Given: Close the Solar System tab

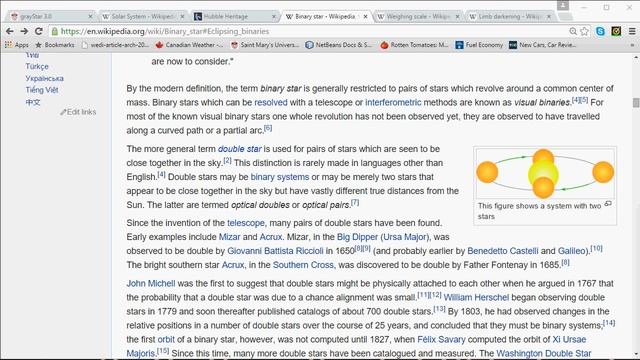Looking at the screenshot, I should (182, 16).
